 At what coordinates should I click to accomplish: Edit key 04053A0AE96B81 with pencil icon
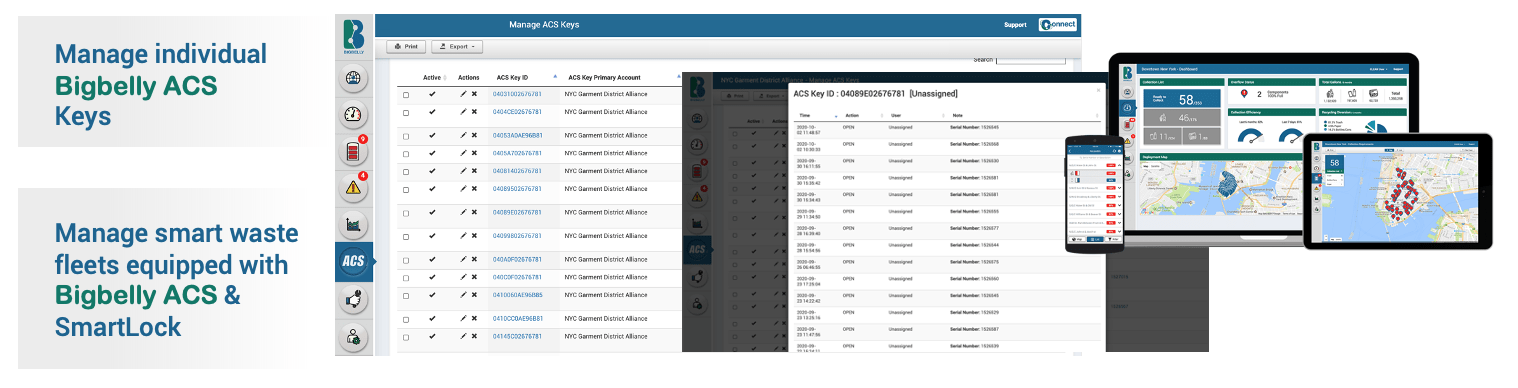463,135
